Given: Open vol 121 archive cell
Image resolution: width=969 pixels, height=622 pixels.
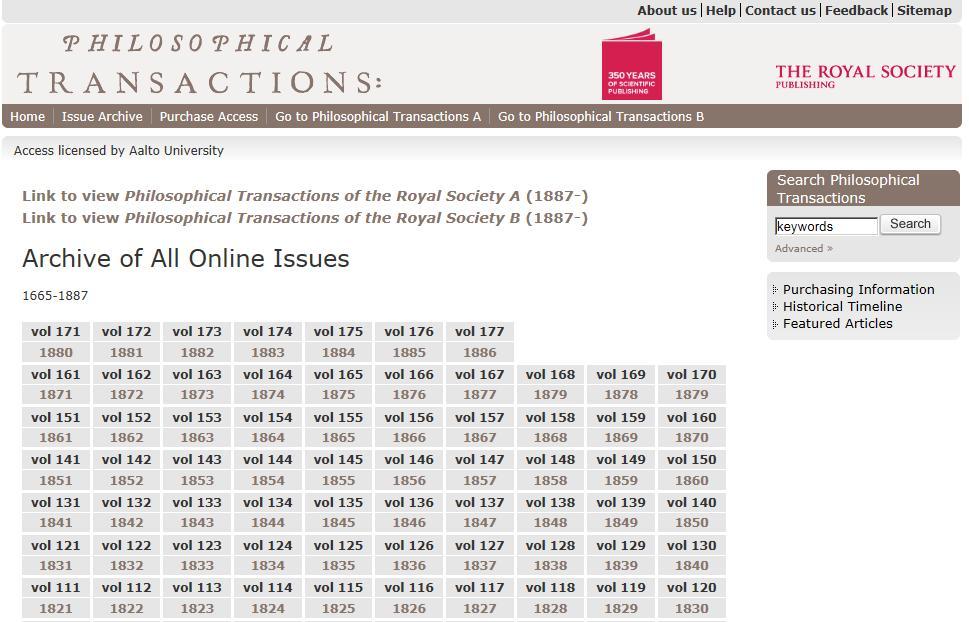Looking at the screenshot, I should coord(56,545).
